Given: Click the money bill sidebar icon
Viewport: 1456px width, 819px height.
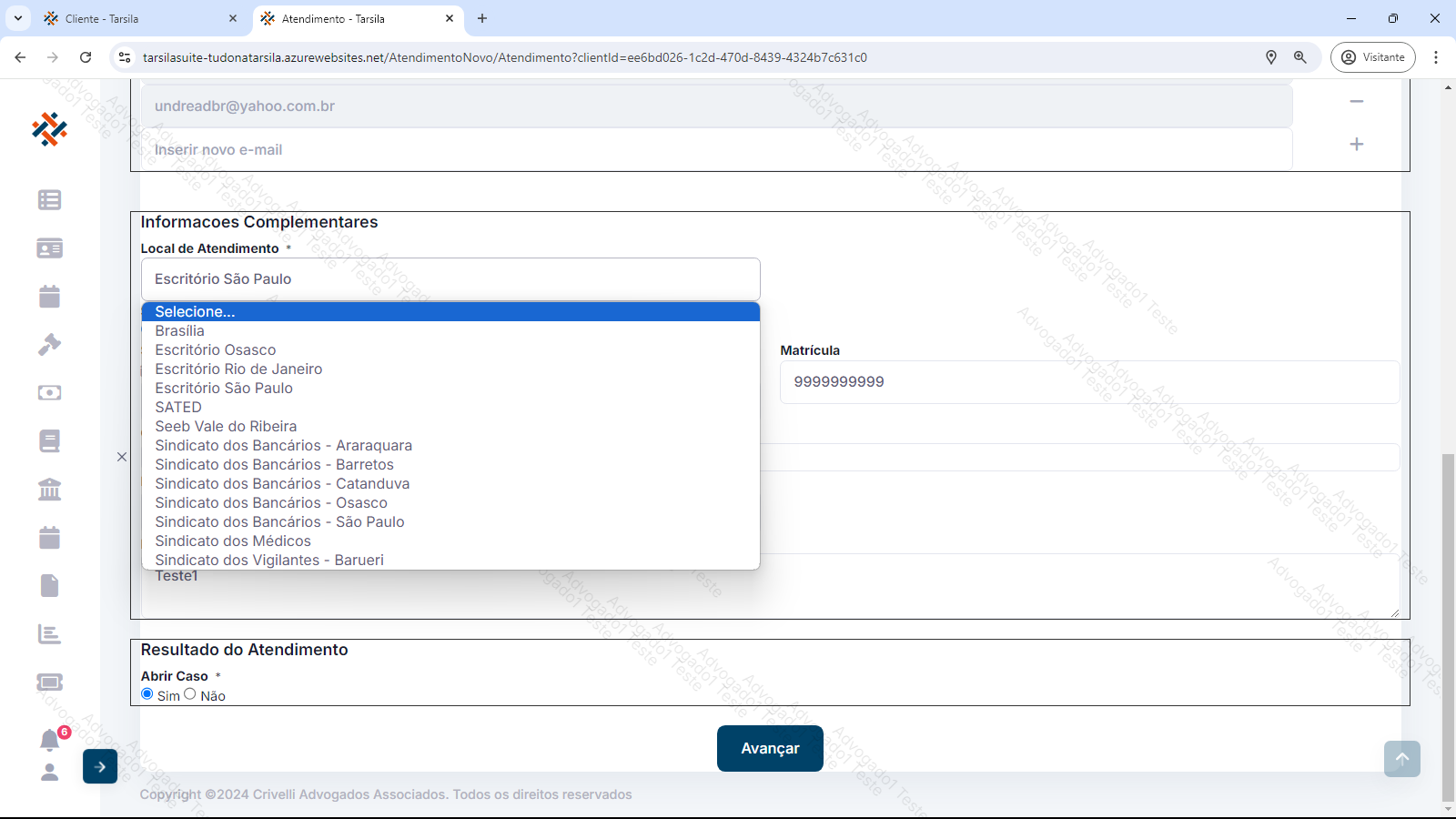Looking at the screenshot, I should [49, 393].
